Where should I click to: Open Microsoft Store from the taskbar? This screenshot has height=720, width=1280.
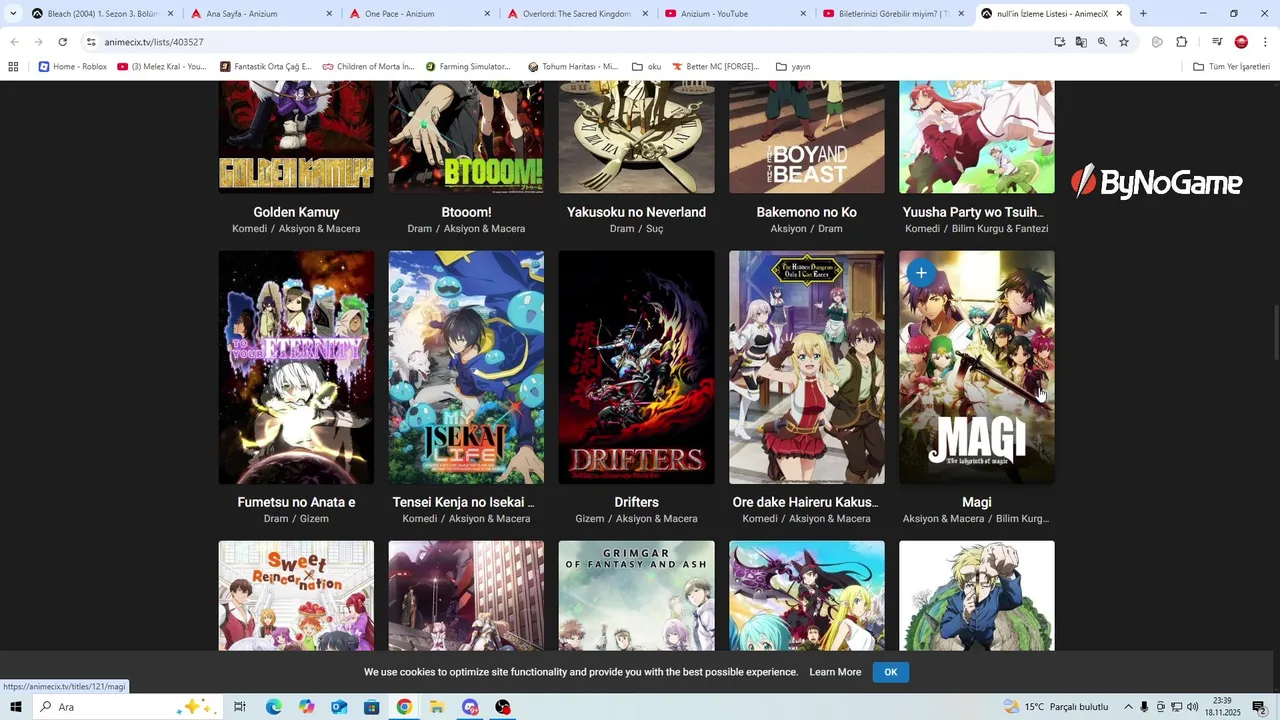[x=371, y=707]
